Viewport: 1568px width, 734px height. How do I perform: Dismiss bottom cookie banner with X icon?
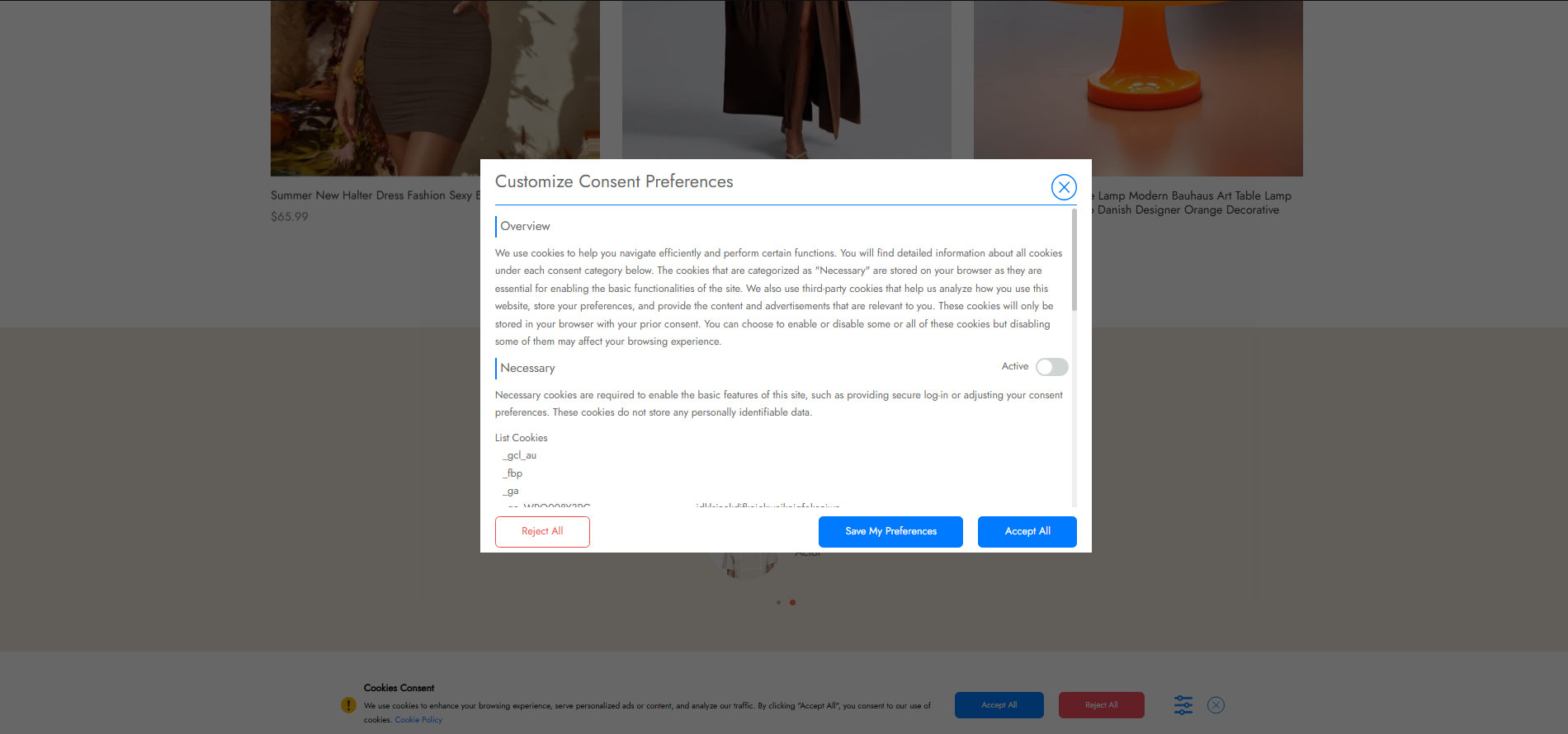coord(1216,705)
